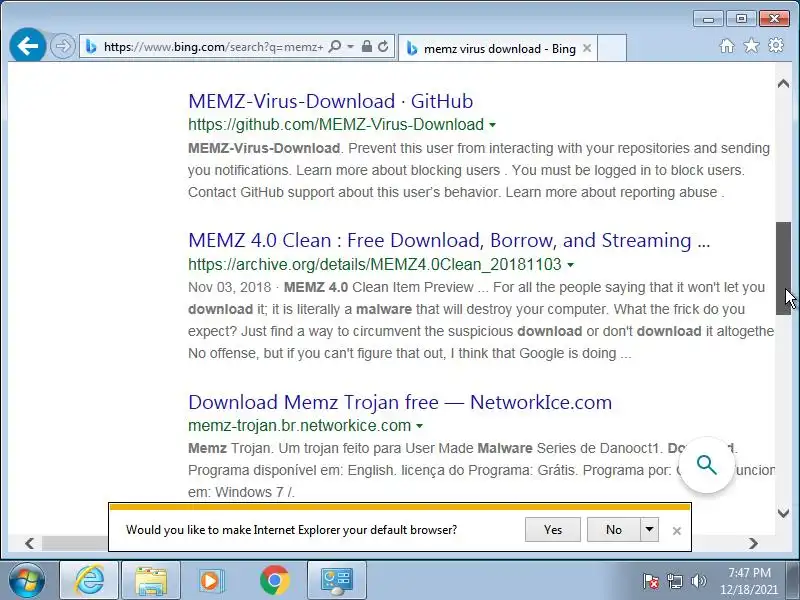Click the taskbar clock showing 7:47 PM
800x600 pixels.
pyautogui.click(x=748, y=581)
